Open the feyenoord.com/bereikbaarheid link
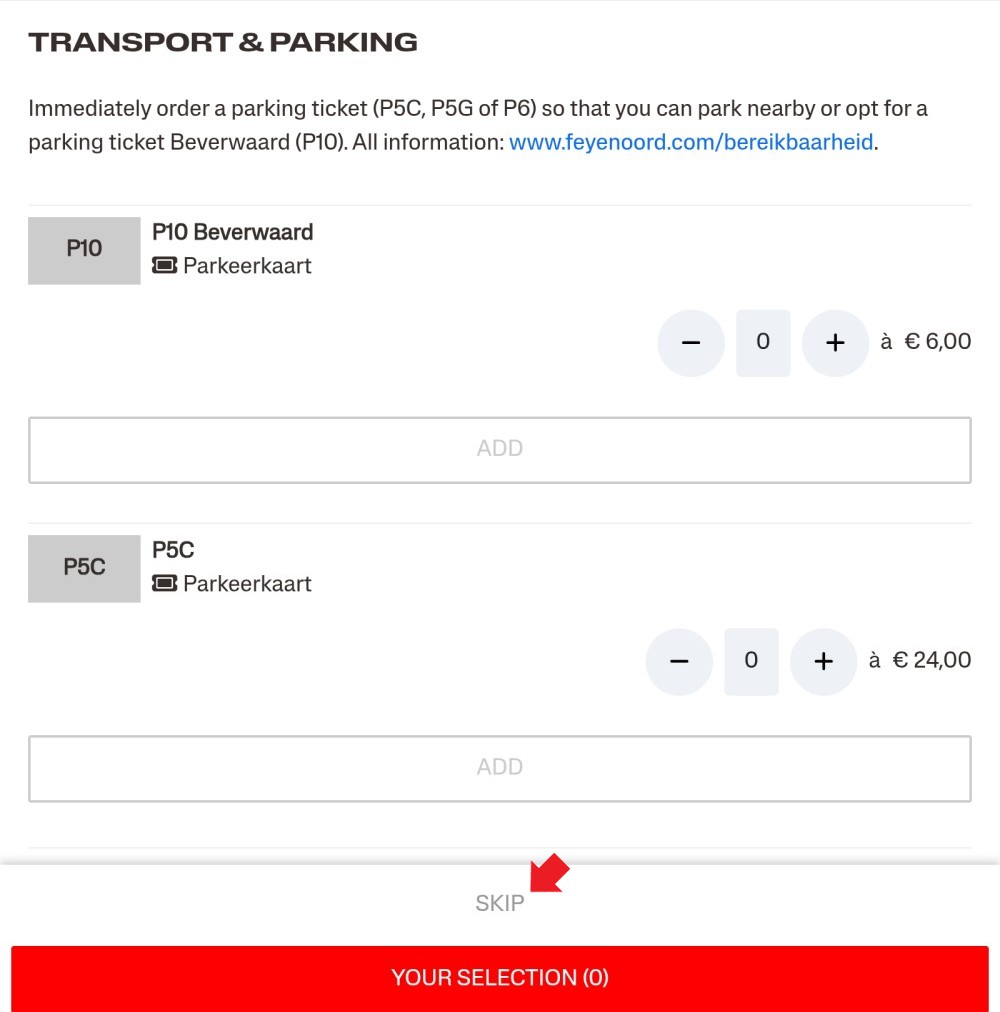The image size is (1000, 1012). coord(691,142)
